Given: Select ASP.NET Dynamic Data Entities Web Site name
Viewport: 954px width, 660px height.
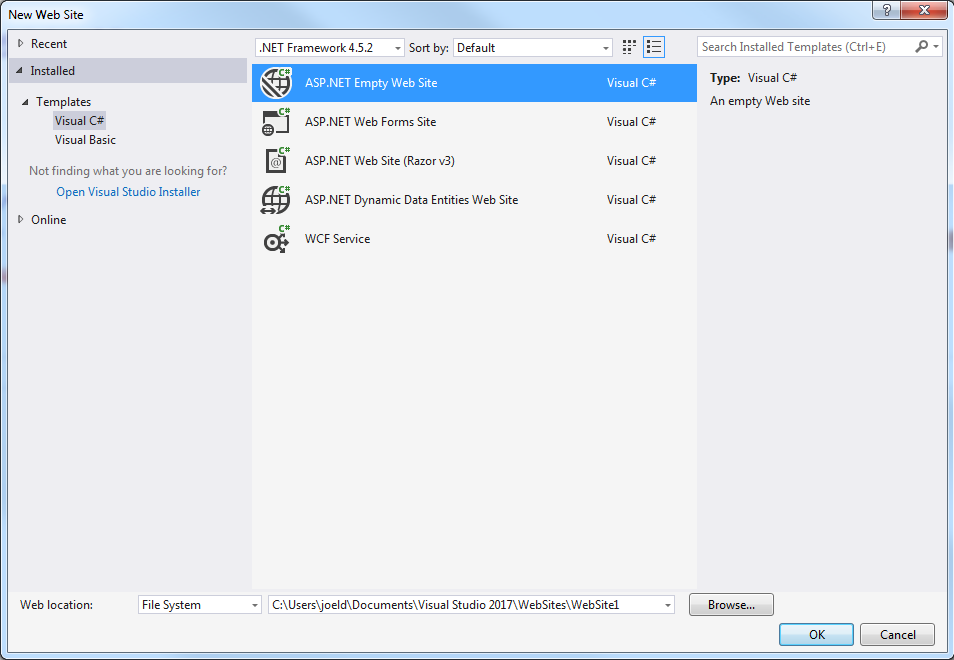Looking at the screenshot, I should 411,200.
